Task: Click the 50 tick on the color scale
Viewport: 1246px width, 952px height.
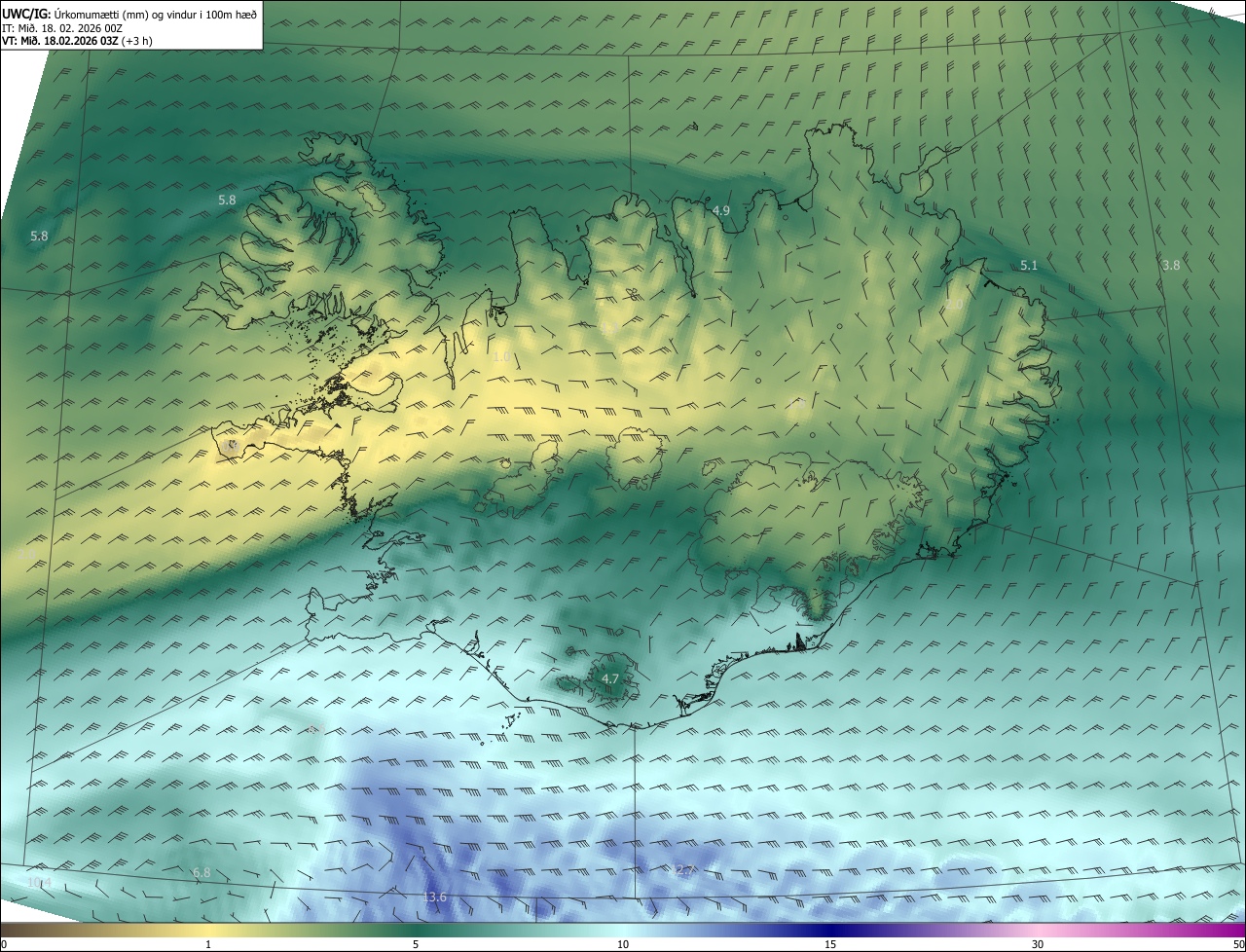Action: 1238,944
